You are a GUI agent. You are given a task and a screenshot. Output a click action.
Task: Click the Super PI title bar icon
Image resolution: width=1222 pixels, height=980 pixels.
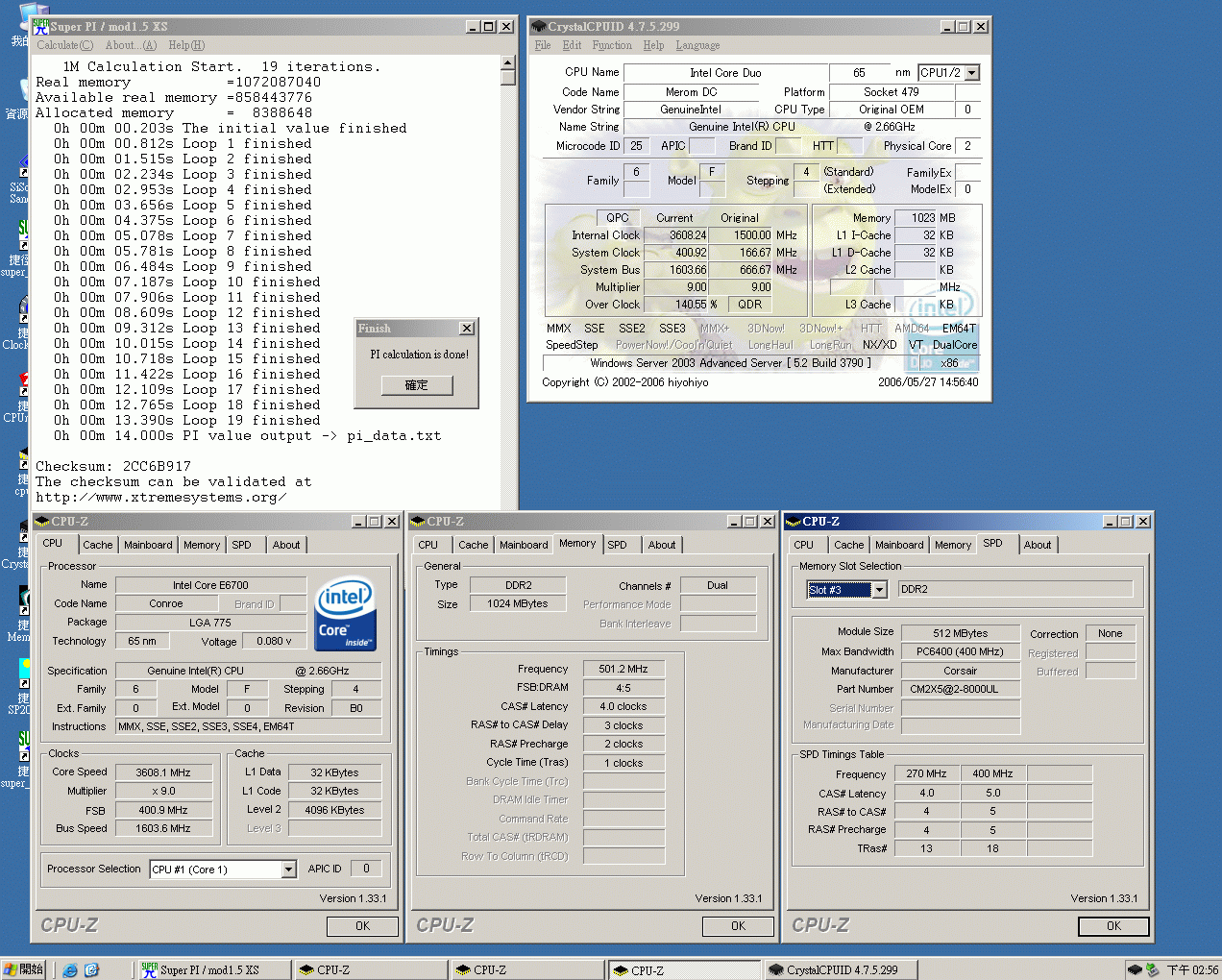[x=41, y=26]
